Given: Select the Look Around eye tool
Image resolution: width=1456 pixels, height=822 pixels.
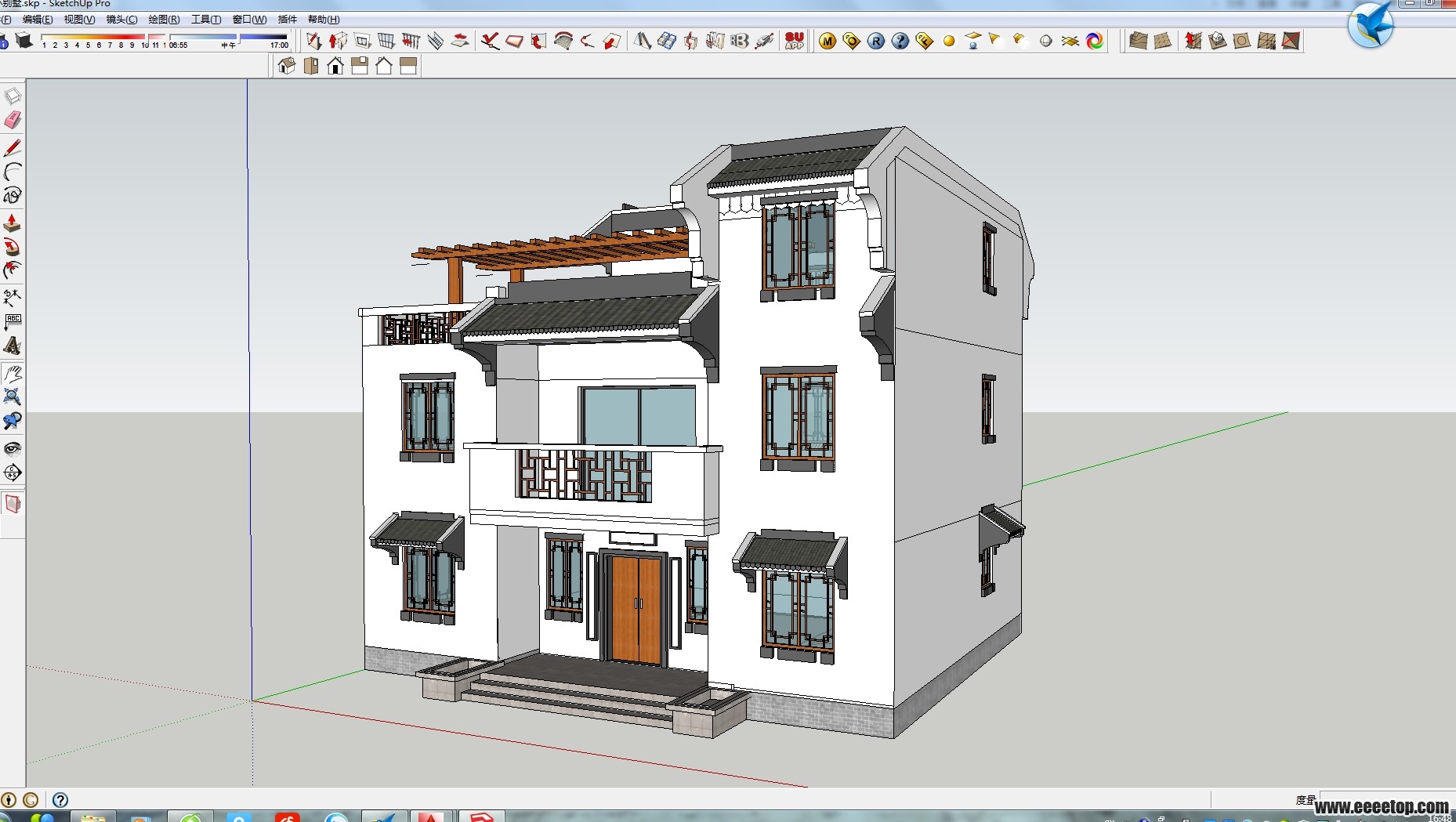Looking at the screenshot, I should (x=13, y=448).
